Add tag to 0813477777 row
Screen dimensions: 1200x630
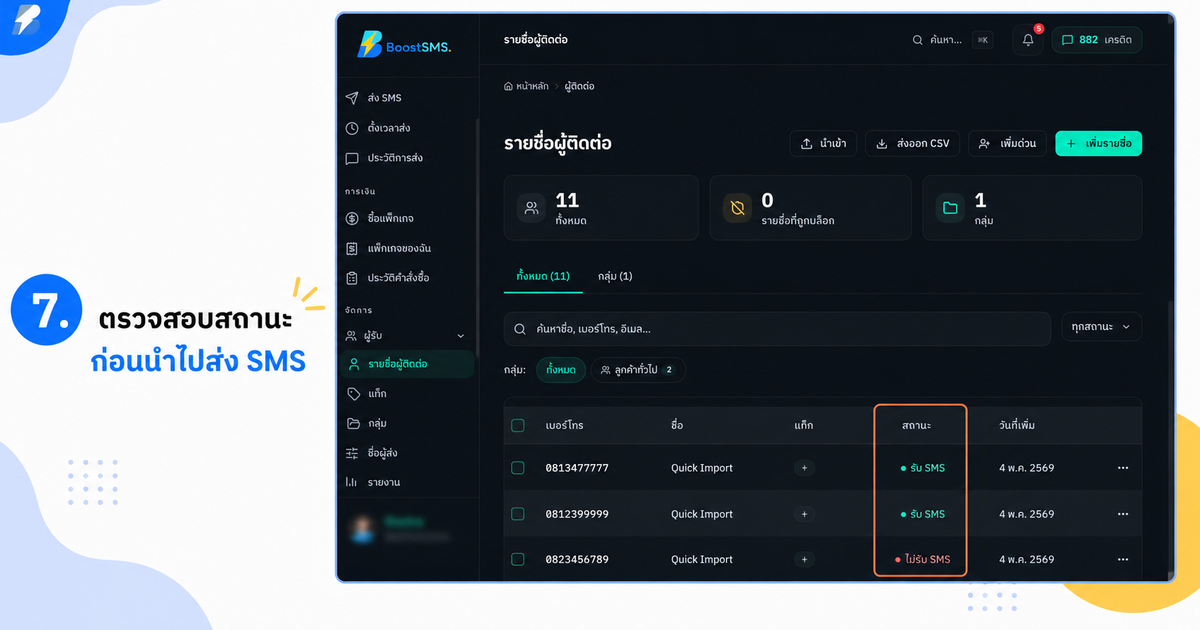pyautogui.click(x=805, y=468)
